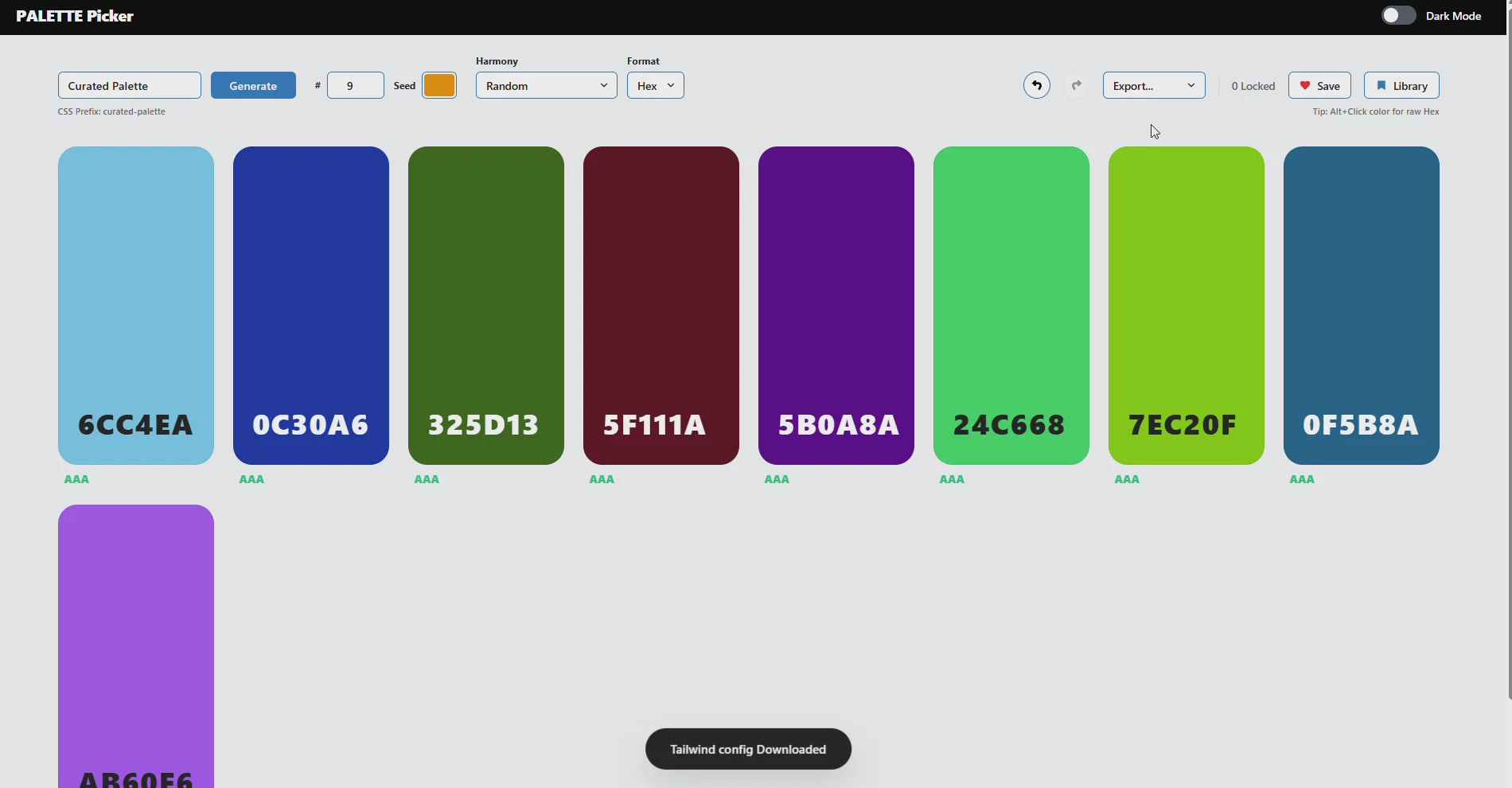Click AAA rating under 7EC20F swatch
The height and width of the screenshot is (788, 1512).
coord(1127,479)
